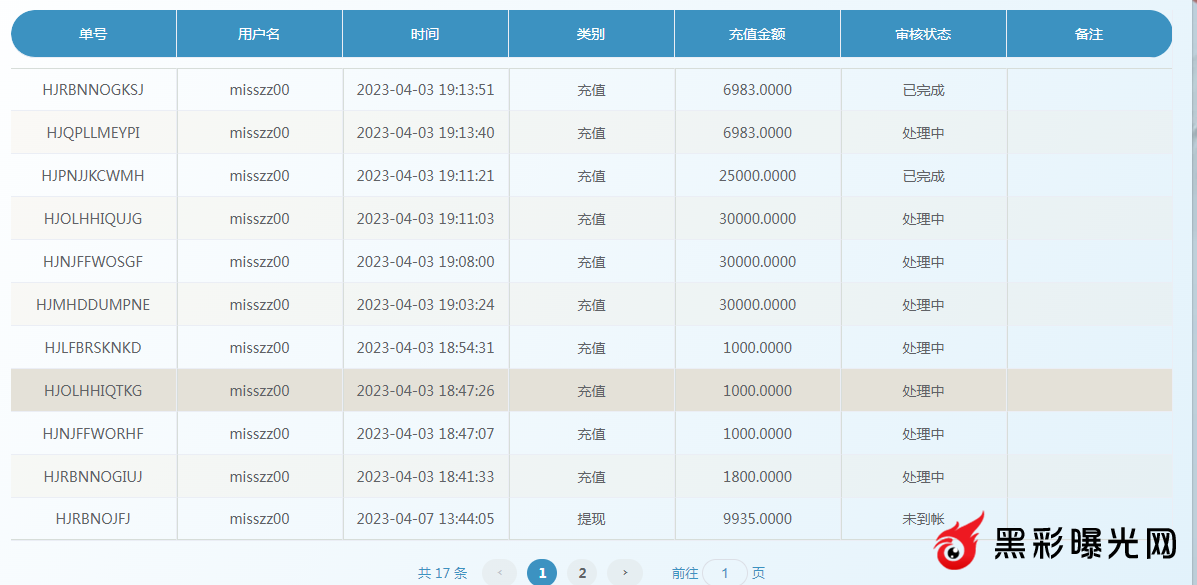Click 已完成 status for order HJPNJJKCWMH
Image resolution: width=1197 pixels, height=585 pixels.
pyautogui.click(x=923, y=176)
